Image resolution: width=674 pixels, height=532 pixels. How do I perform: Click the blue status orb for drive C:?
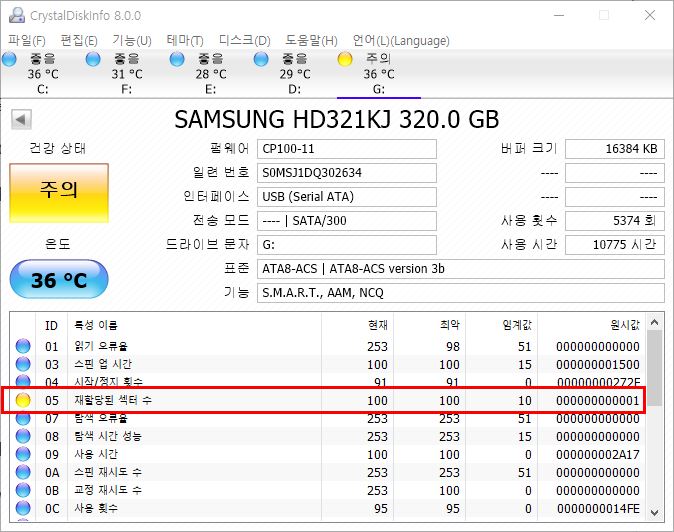[9, 59]
